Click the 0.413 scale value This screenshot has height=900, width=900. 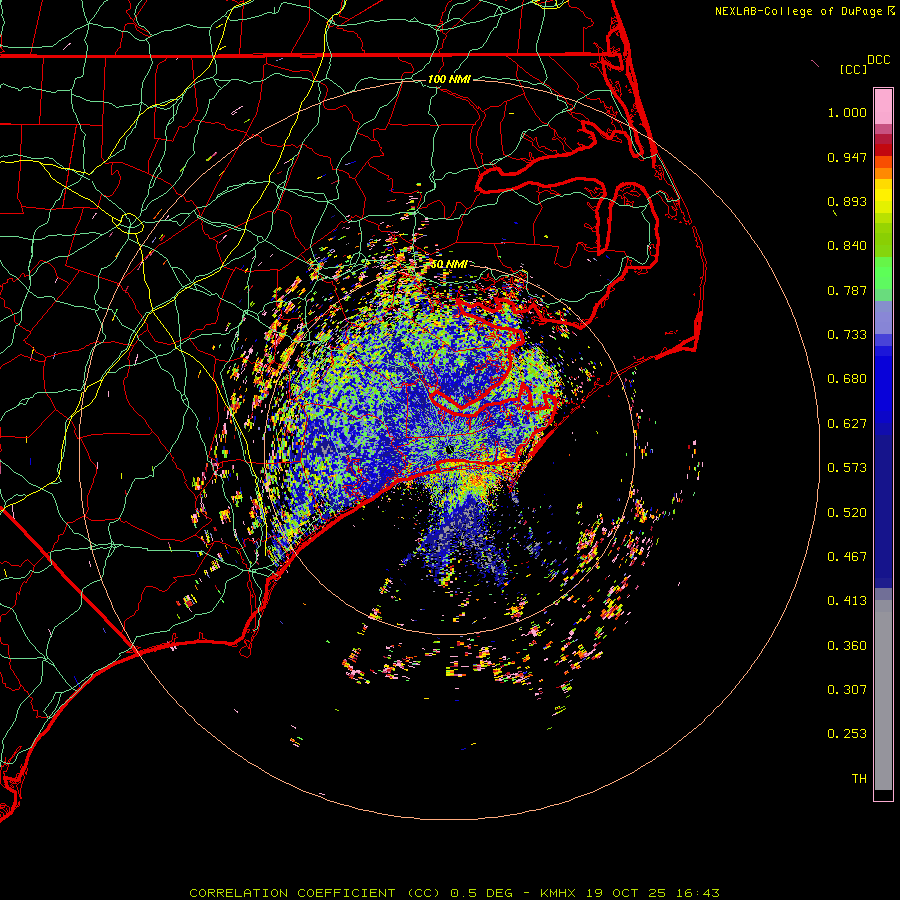coord(847,601)
